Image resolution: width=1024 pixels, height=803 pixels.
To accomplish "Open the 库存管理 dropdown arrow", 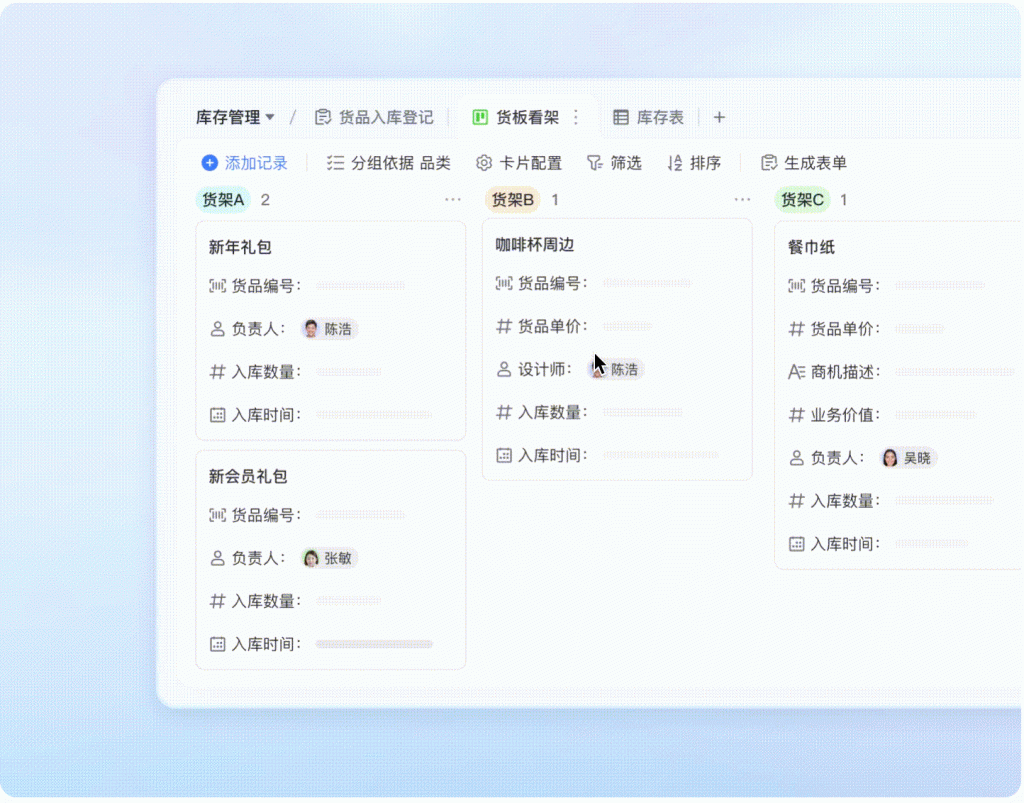I will click(x=271, y=117).
